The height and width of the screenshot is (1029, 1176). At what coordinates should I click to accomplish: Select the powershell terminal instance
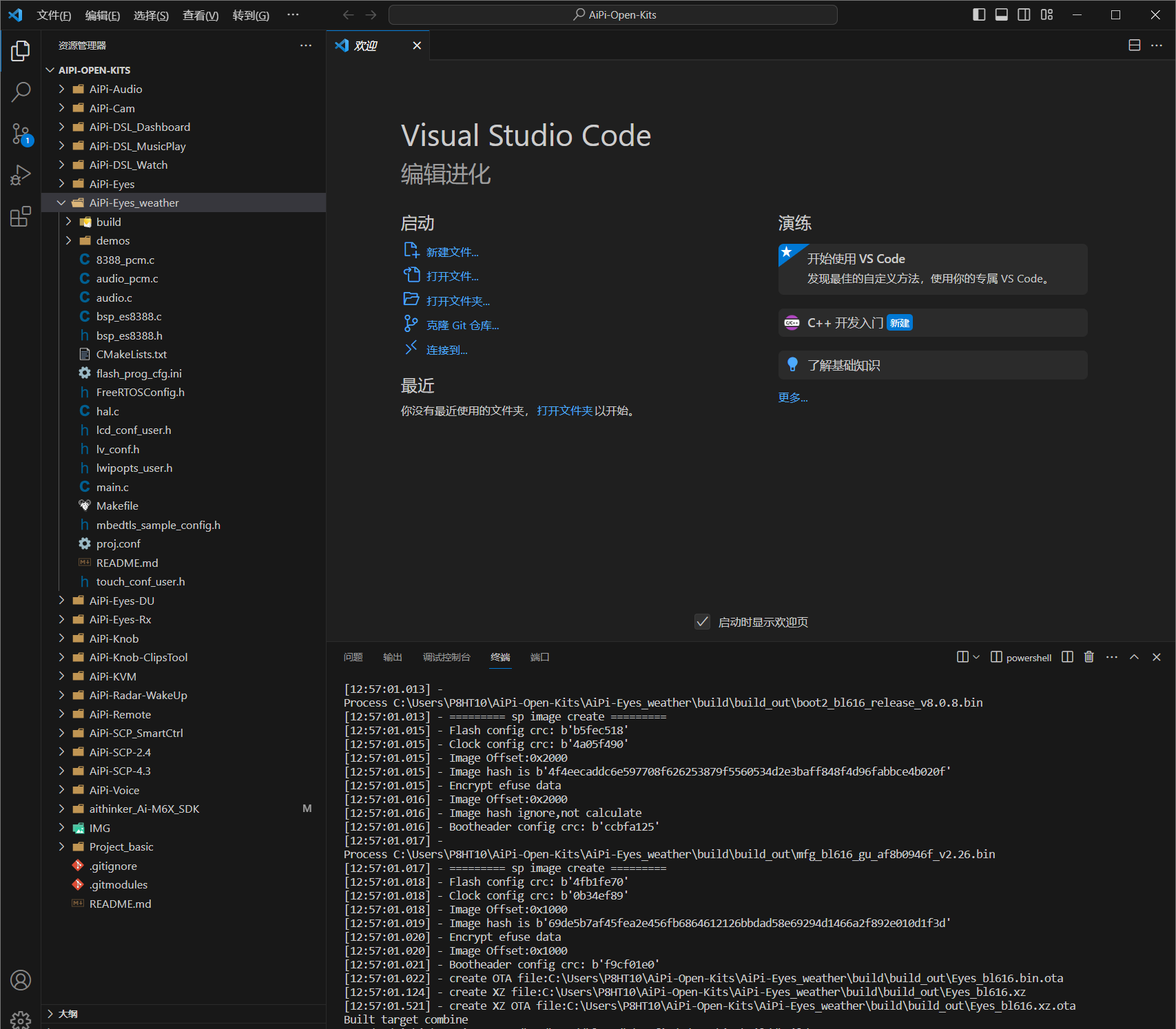coord(1021,657)
